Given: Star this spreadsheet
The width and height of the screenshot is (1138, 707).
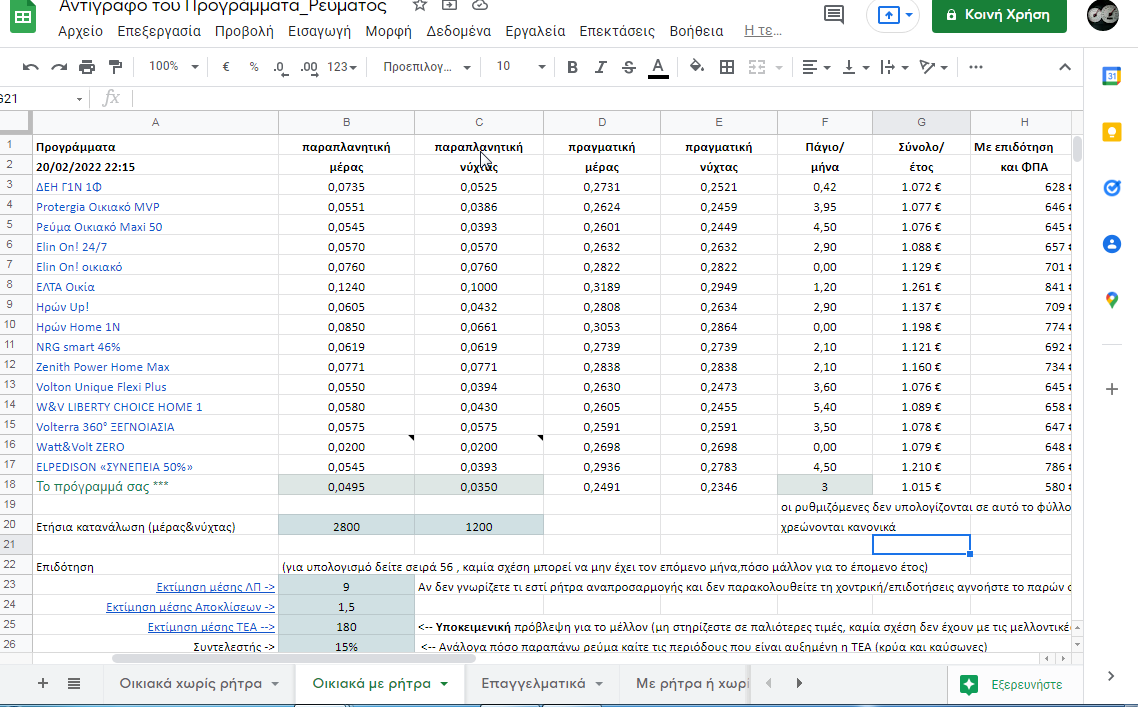Looking at the screenshot, I should [419, 6].
